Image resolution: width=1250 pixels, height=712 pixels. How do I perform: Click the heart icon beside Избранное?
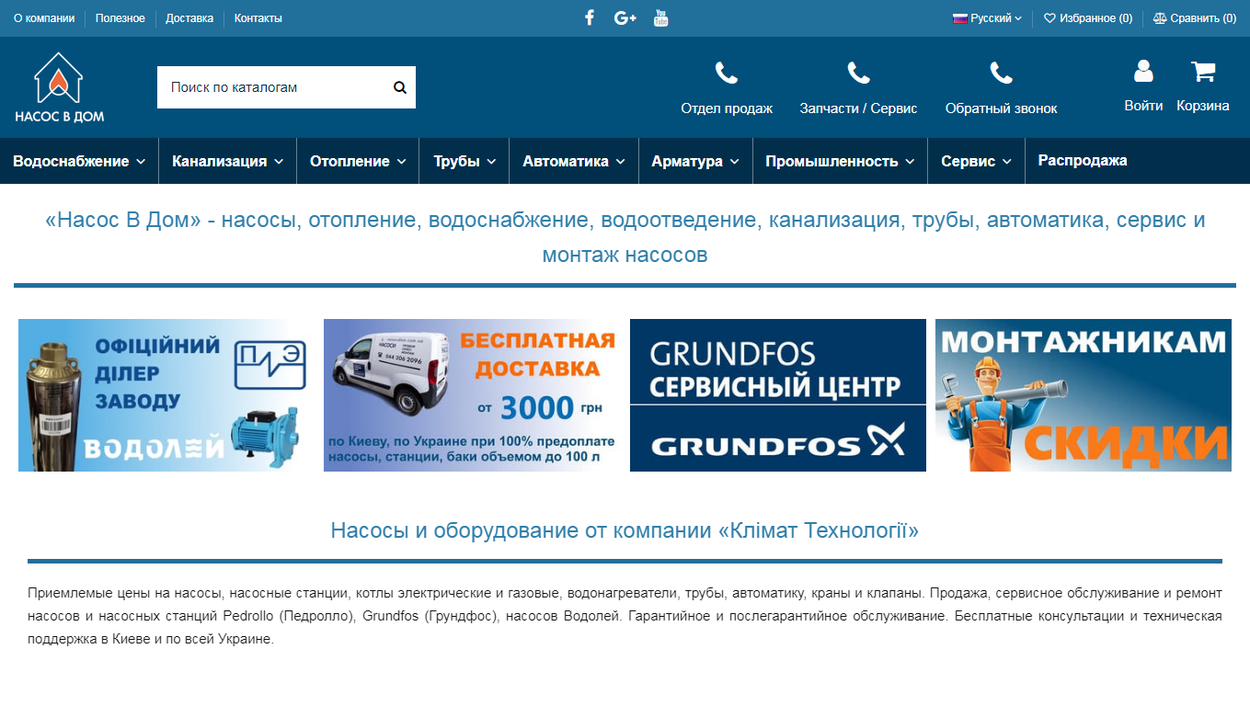(x=1050, y=18)
